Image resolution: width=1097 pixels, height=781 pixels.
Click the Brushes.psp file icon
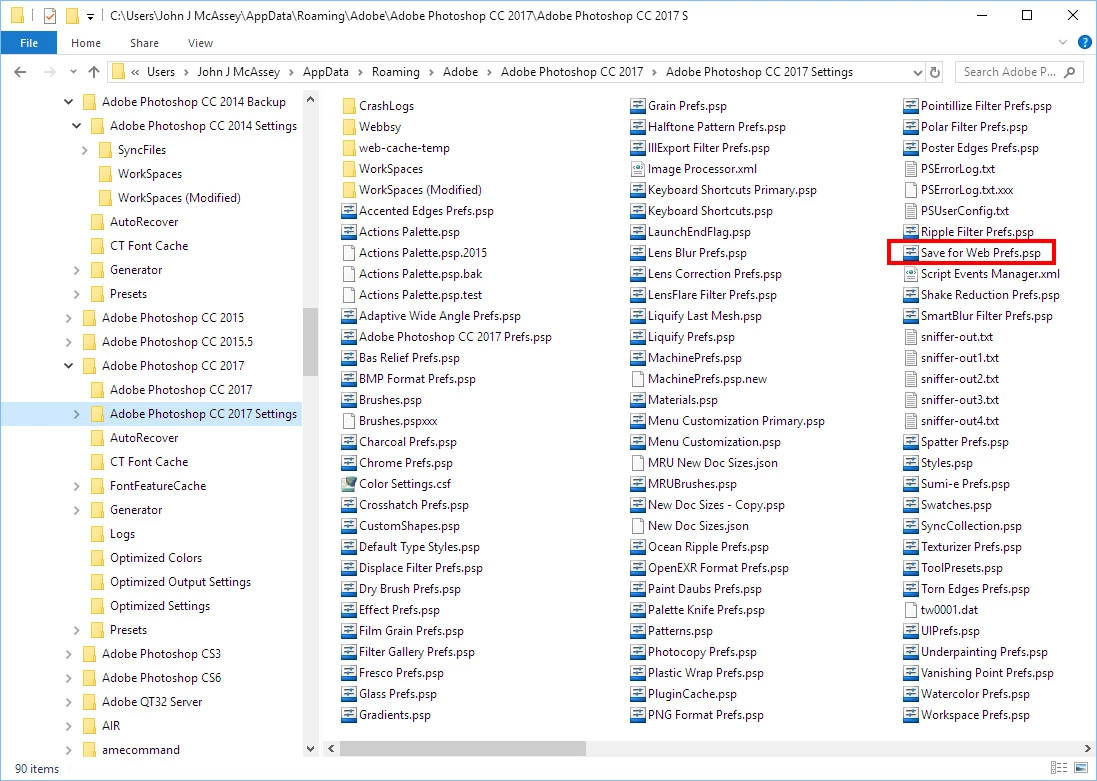(348, 400)
